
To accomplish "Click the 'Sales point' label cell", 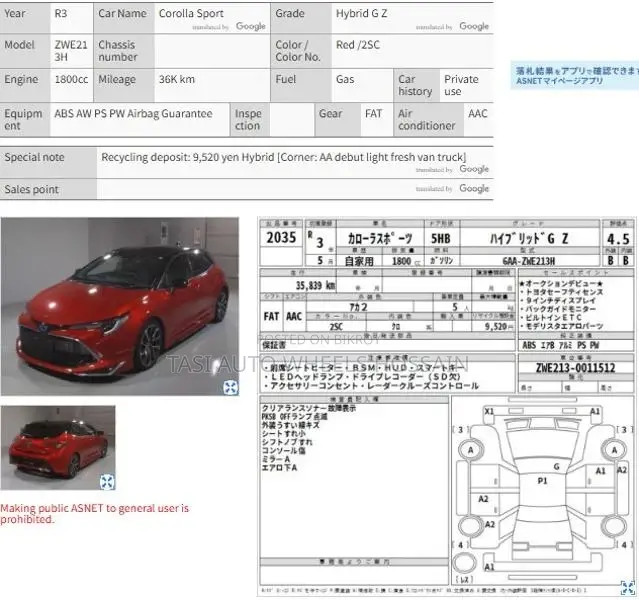I will [48, 190].
